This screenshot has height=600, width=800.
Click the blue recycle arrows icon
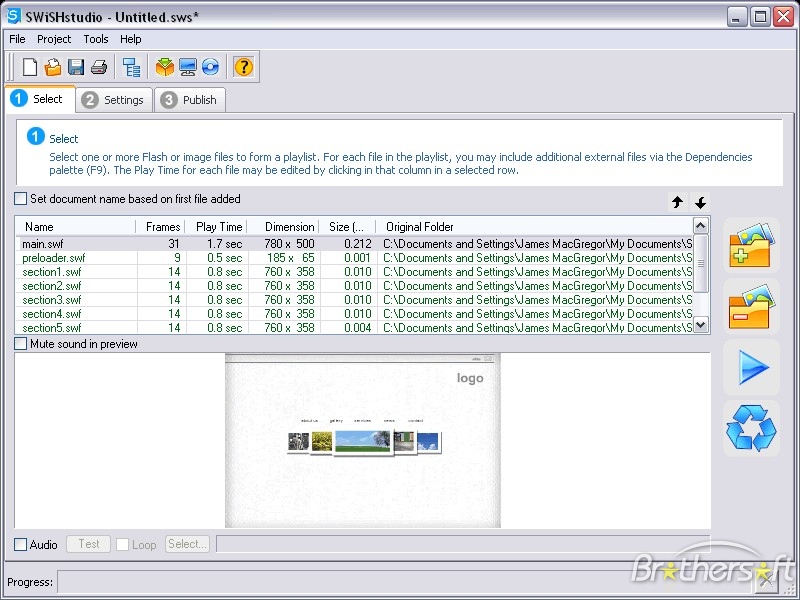tap(751, 428)
